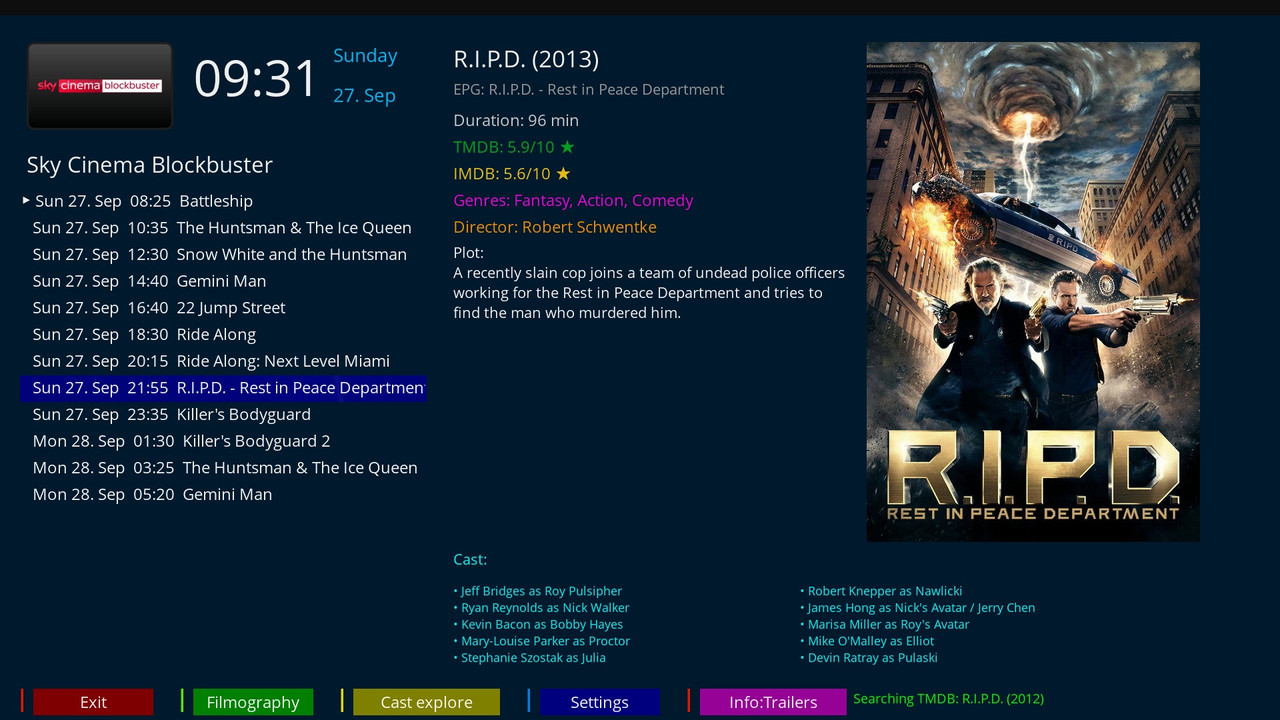Select Ride Along: Next Level Miami listing
Viewport: 1280px width, 720px height.
pyautogui.click(x=223, y=361)
